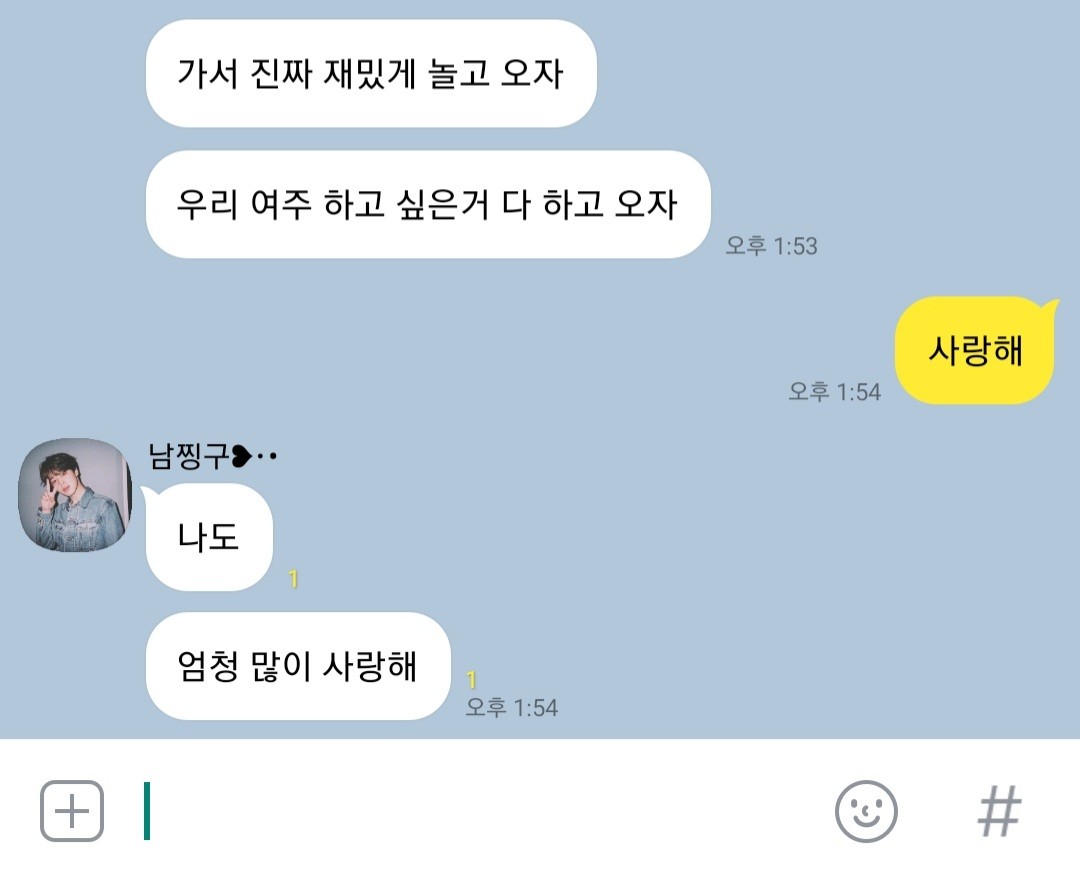This screenshot has width=1080, height=883.
Task: Tap the unread count beside '나도'
Action: [x=293, y=579]
